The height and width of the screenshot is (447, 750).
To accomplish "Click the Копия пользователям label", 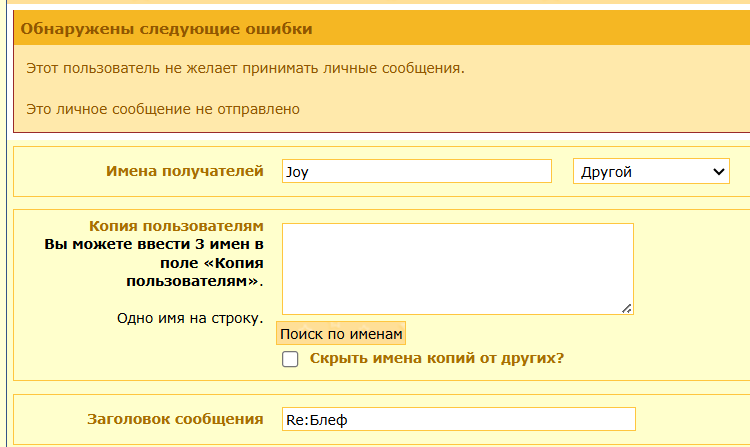I will click(x=189, y=226).
